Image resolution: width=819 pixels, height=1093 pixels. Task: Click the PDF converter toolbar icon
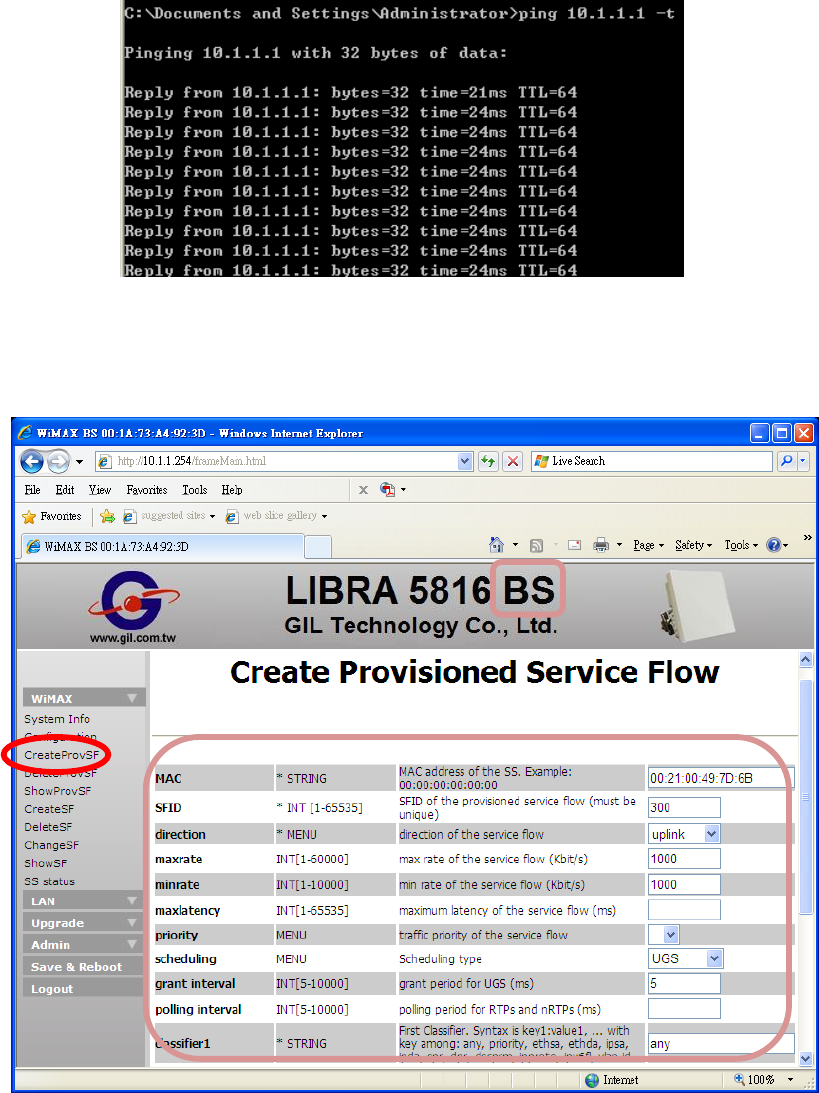point(389,490)
